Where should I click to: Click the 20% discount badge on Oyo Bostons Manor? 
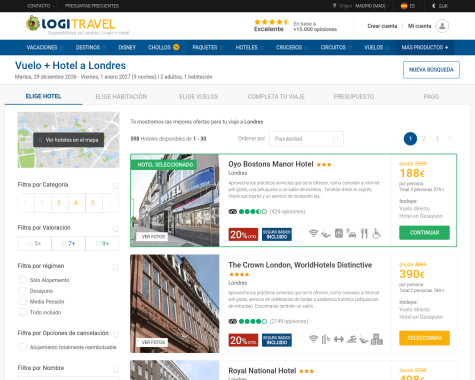point(243,234)
